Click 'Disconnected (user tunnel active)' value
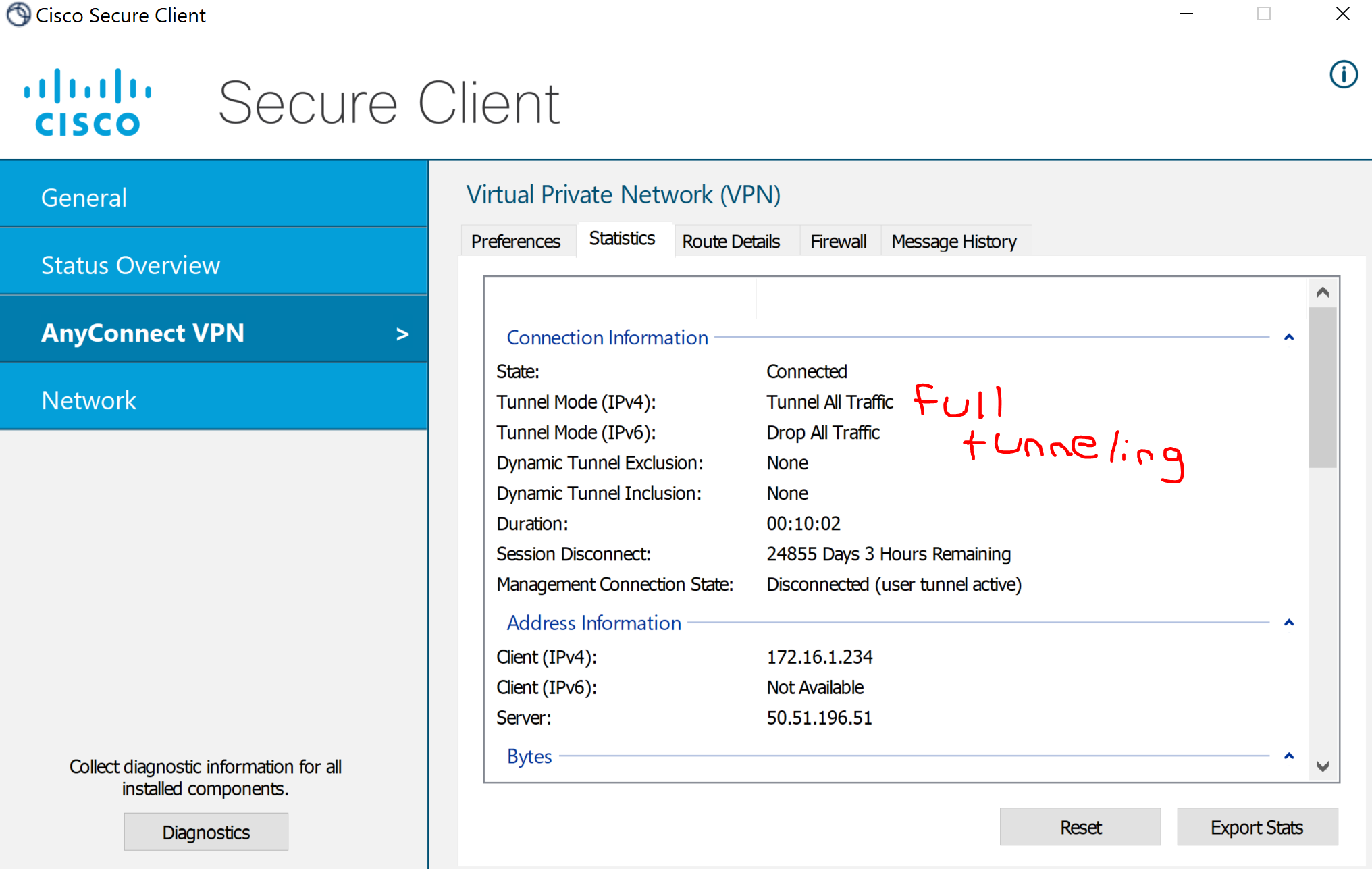The height and width of the screenshot is (869, 1372). (x=894, y=584)
